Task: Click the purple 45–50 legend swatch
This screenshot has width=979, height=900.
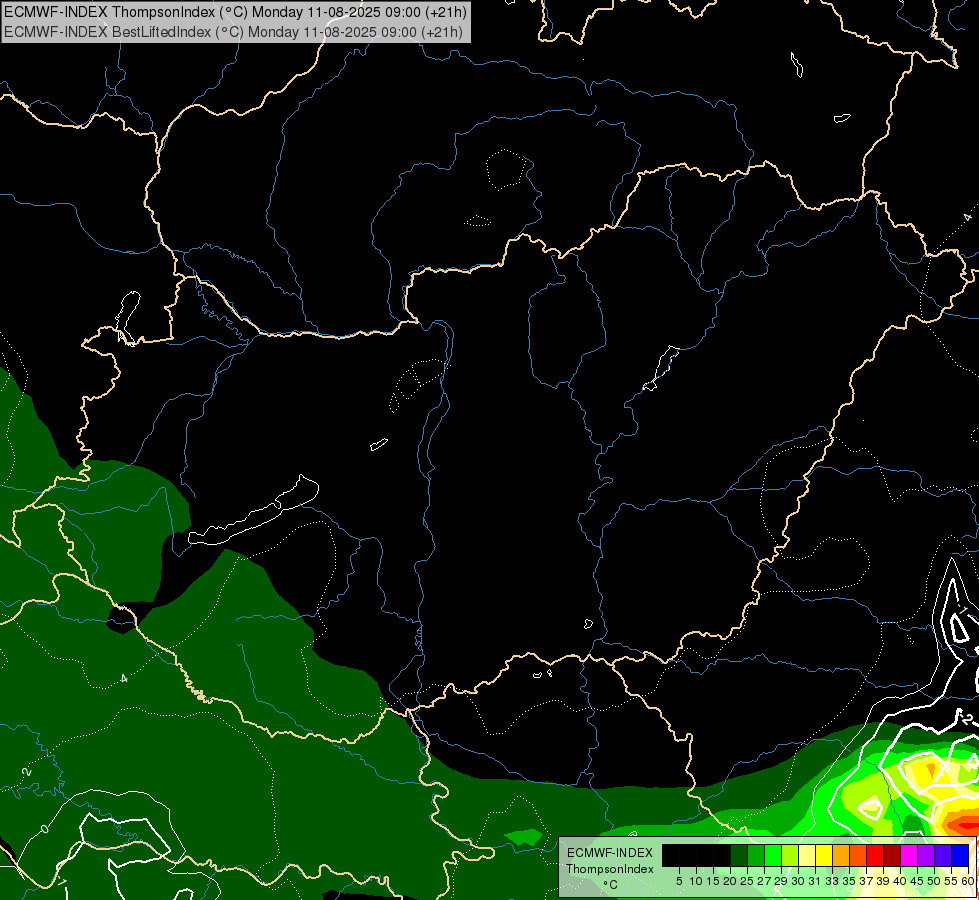Action: 926,856
